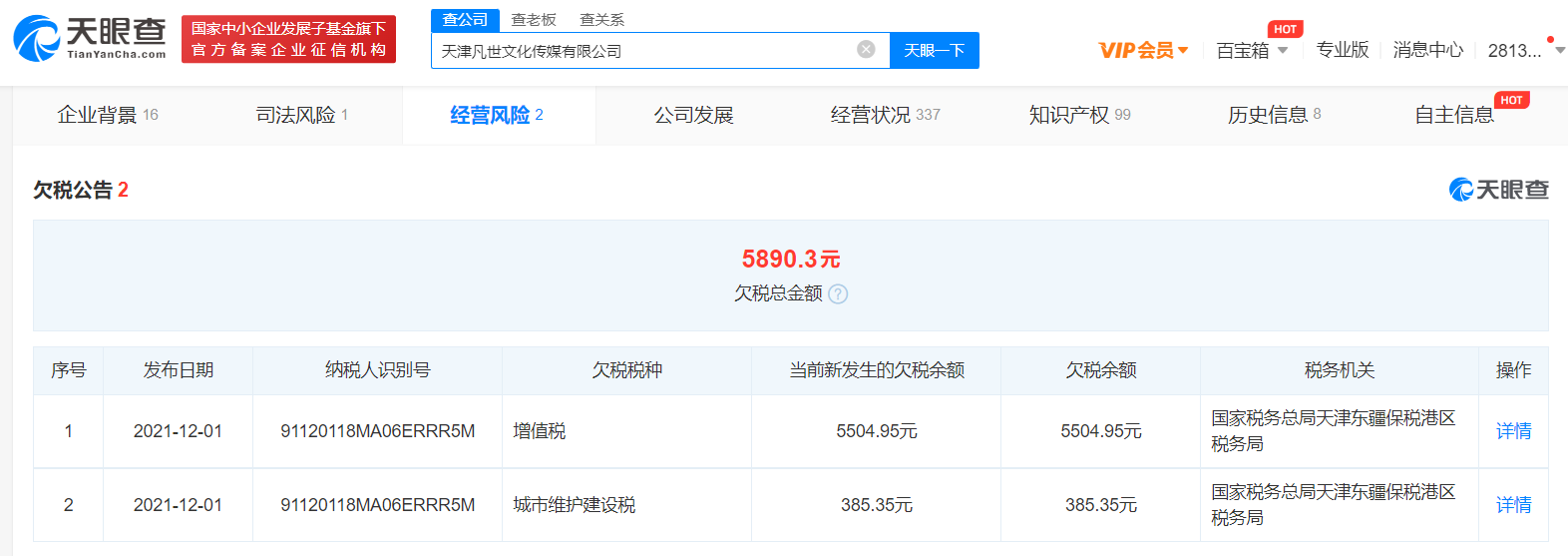Clear the search box with the X icon
This screenshot has width=1568, height=556.
[x=866, y=49]
